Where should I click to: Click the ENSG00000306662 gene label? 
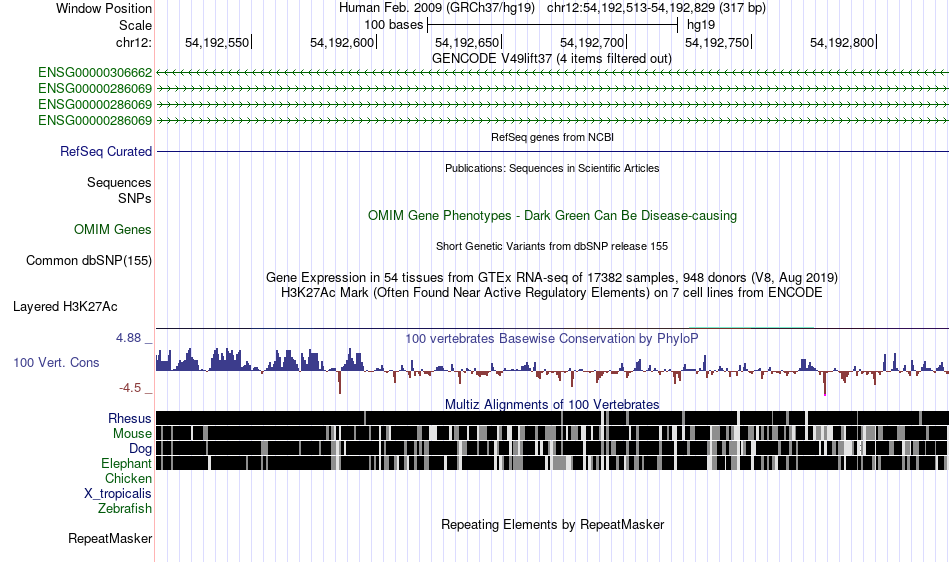pos(95,73)
